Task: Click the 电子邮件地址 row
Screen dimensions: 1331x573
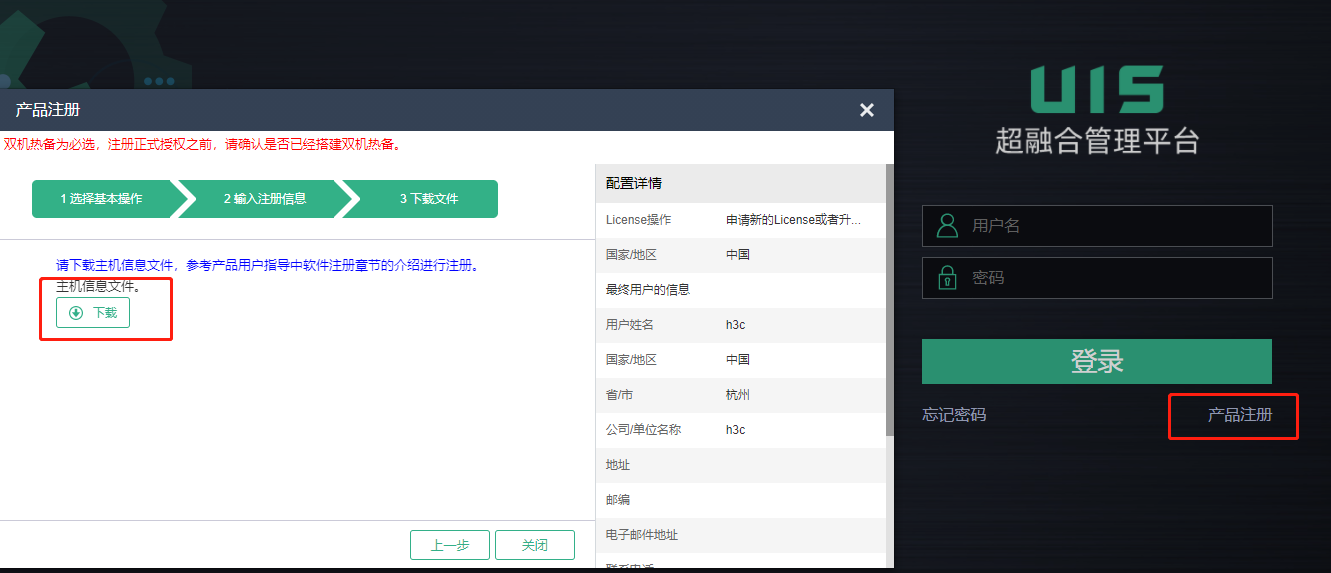Action: click(741, 535)
